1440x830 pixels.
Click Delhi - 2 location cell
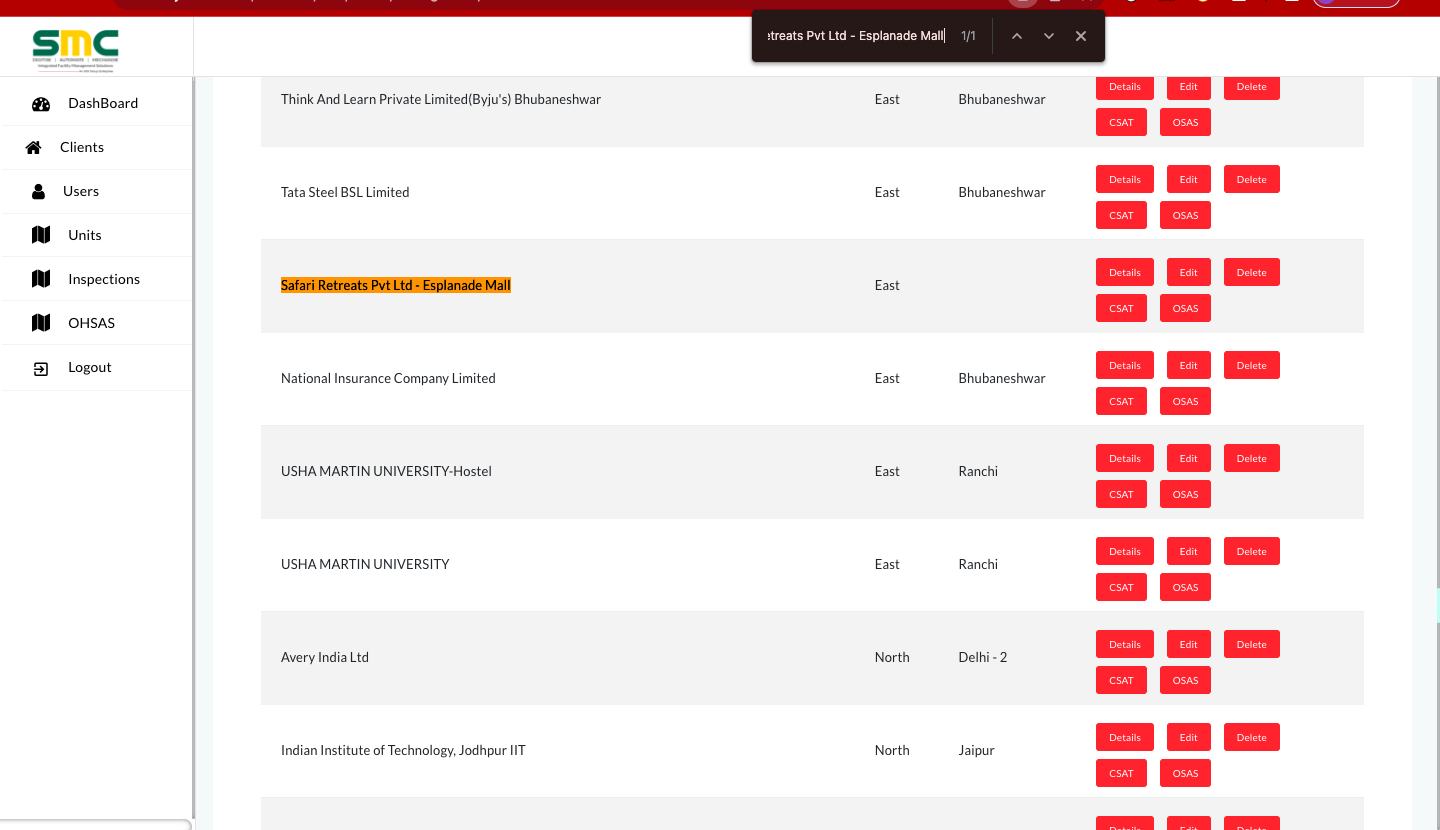[x=983, y=658]
